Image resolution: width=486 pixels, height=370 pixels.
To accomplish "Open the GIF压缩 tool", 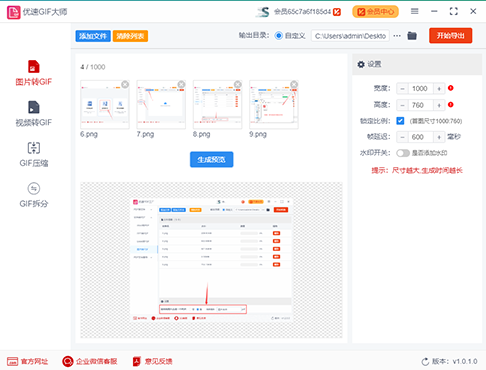I will coord(34,154).
